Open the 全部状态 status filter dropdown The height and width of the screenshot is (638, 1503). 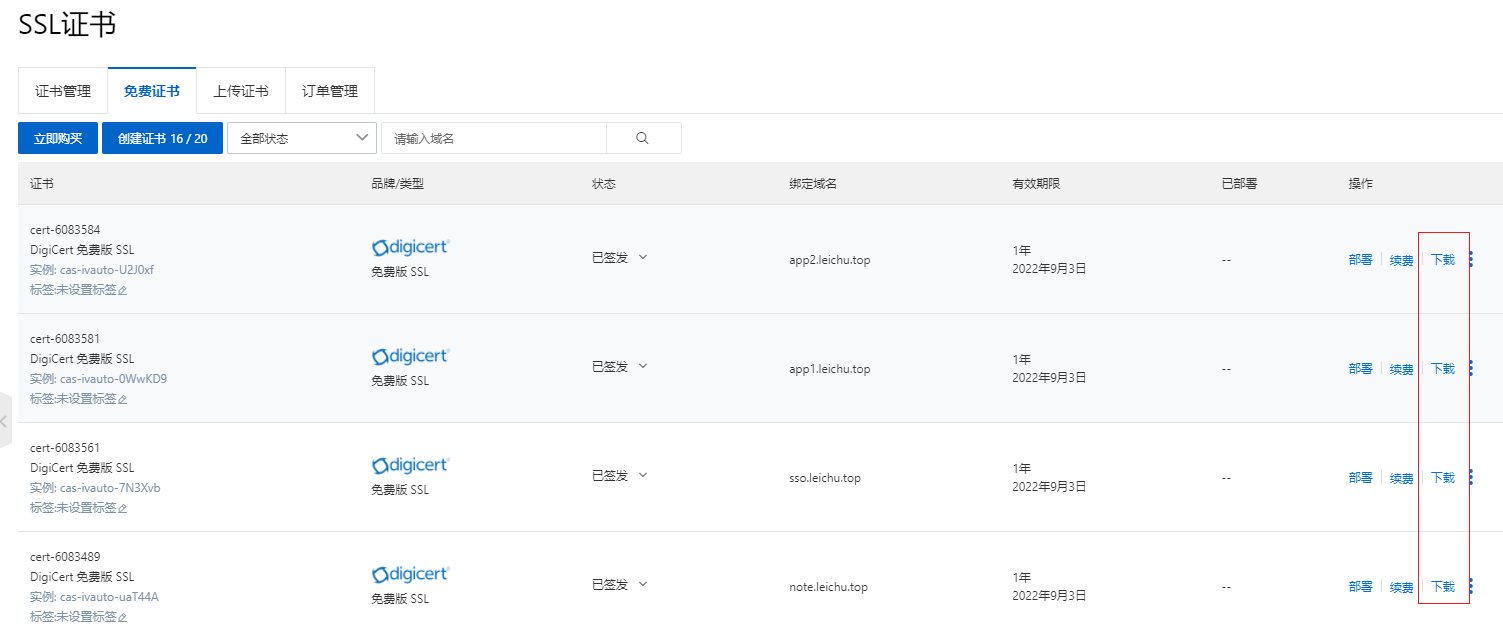(x=302, y=138)
